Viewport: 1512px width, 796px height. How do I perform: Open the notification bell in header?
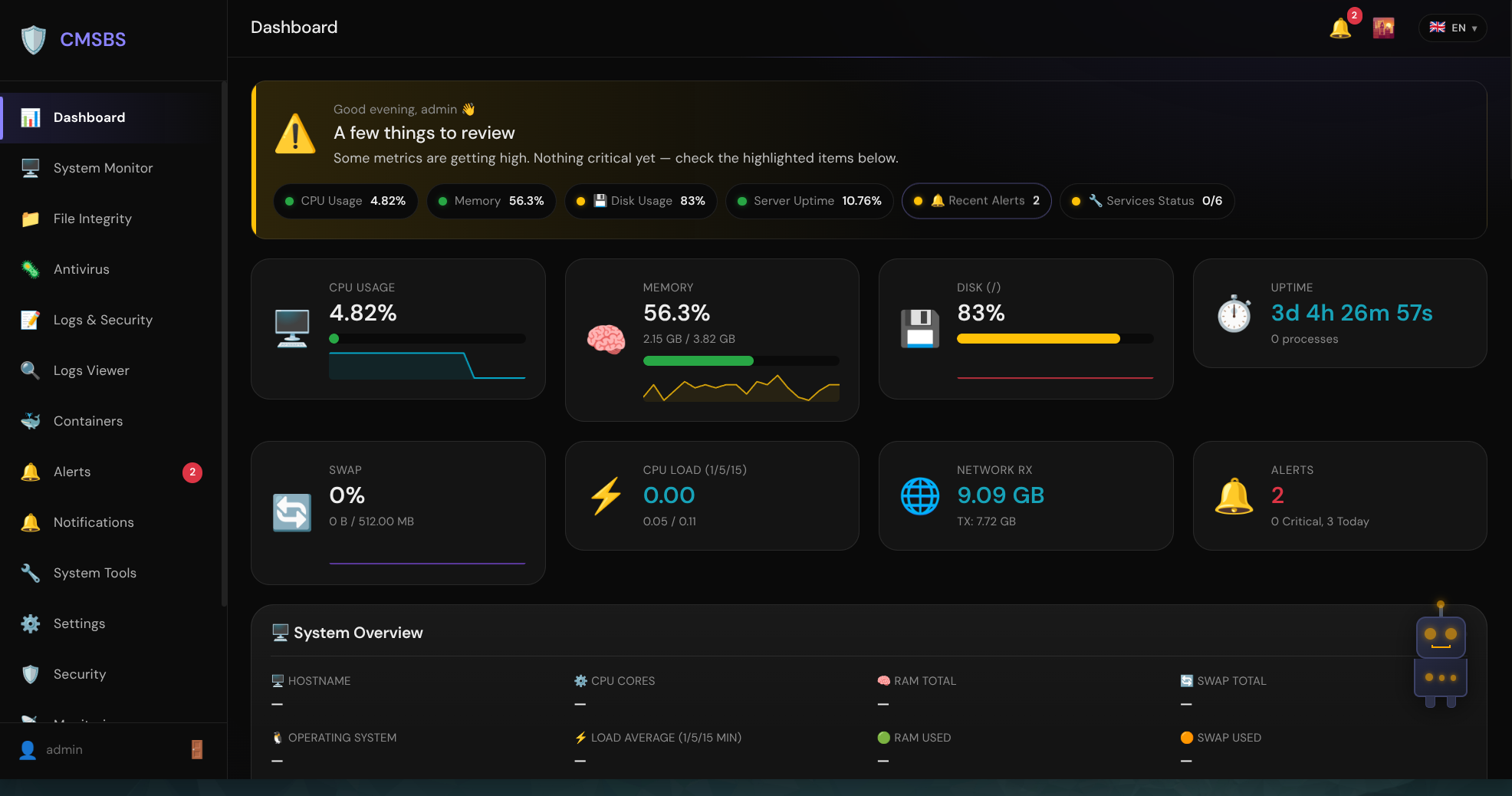pyautogui.click(x=1340, y=28)
